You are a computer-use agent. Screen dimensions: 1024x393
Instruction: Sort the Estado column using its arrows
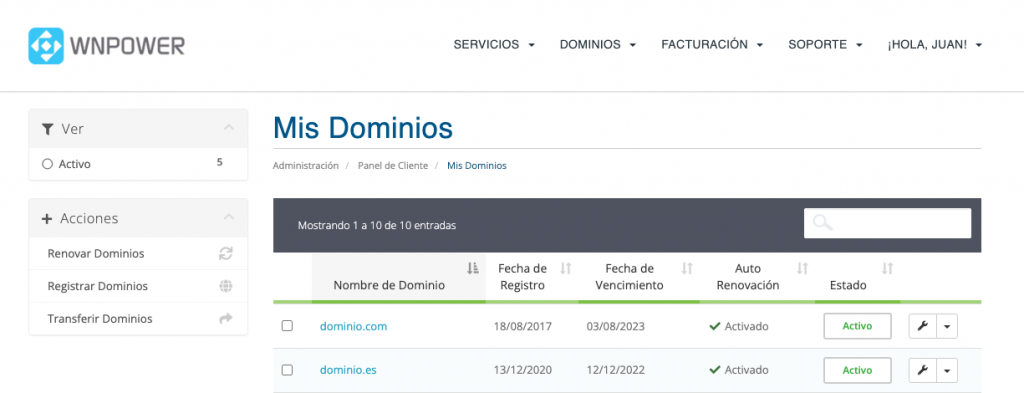tap(887, 268)
